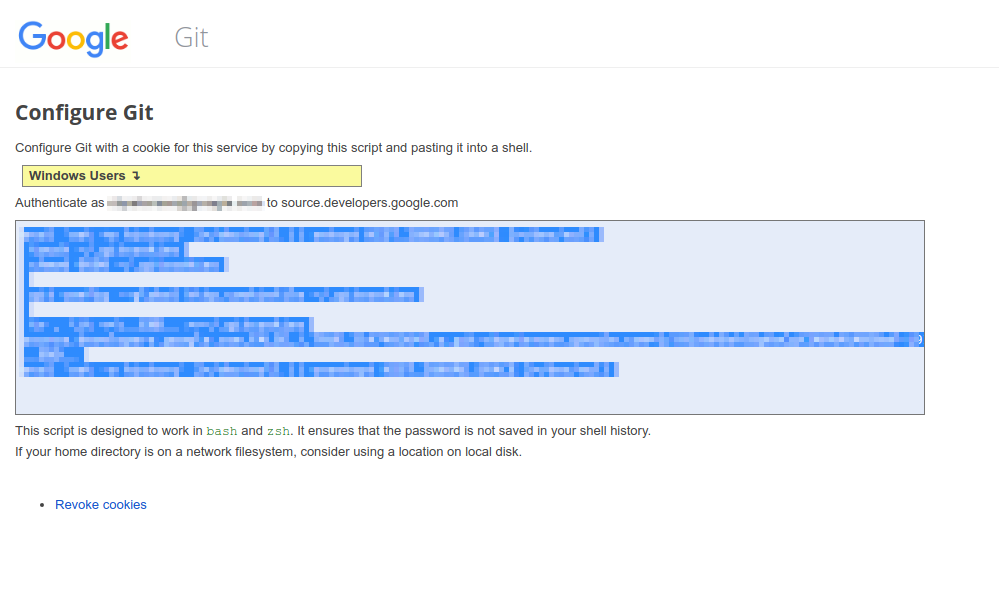Click the word bash in description
The width and height of the screenshot is (999, 613).
tap(222, 431)
